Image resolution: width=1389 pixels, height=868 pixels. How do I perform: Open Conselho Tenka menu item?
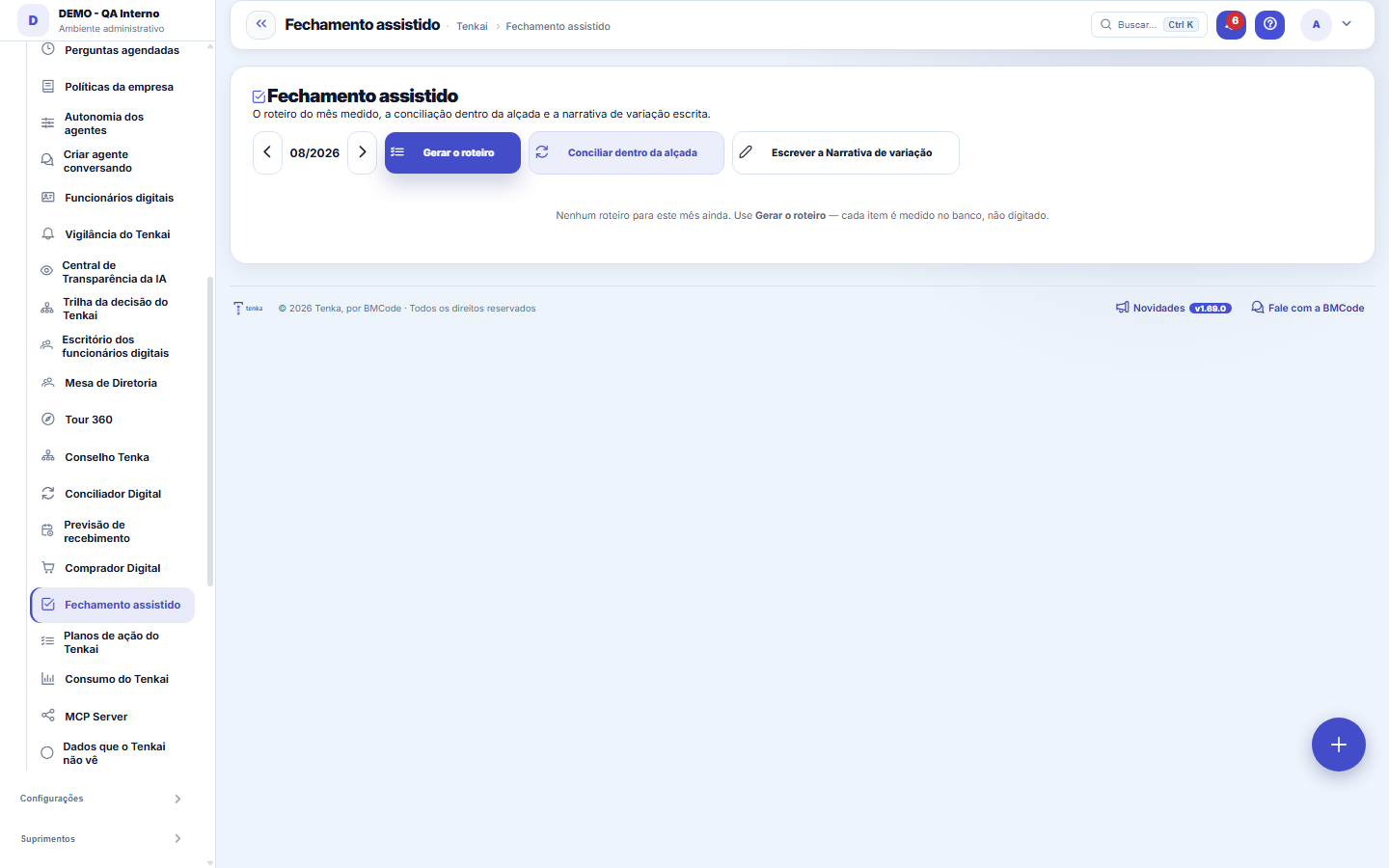click(x=112, y=457)
